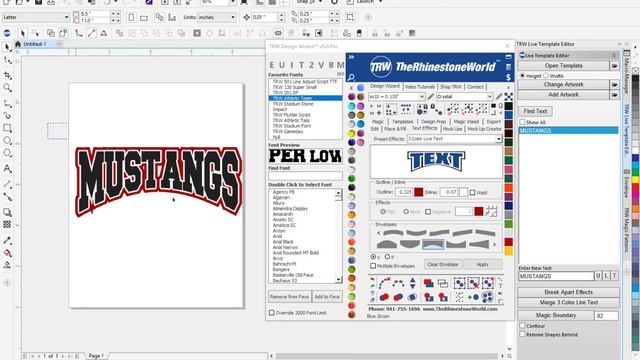Check the Contour checkbox
Screen dimensions: 640x360
(x=522, y=326)
